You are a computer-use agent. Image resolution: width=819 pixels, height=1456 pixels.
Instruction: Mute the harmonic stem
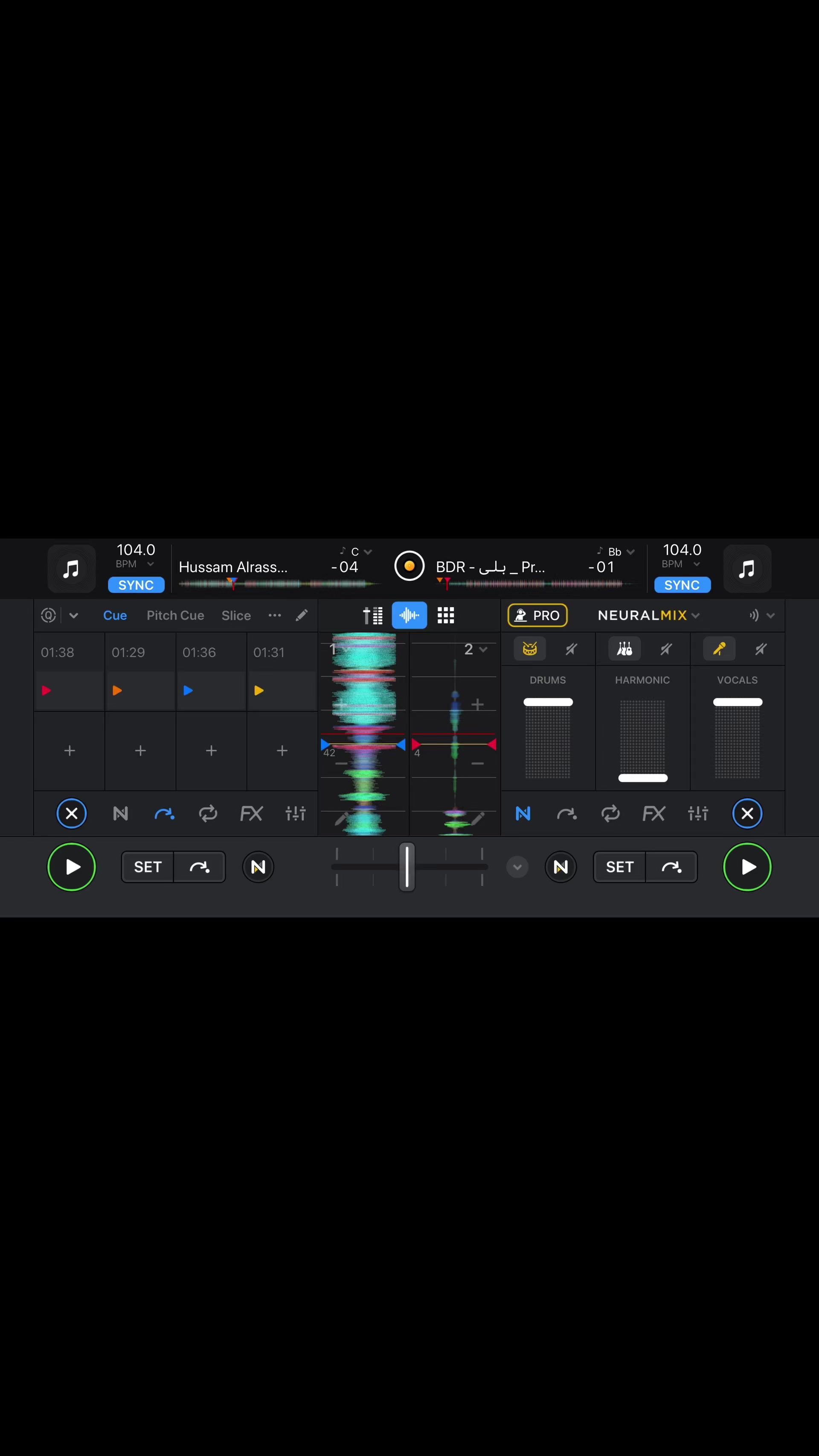[x=666, y=649]
